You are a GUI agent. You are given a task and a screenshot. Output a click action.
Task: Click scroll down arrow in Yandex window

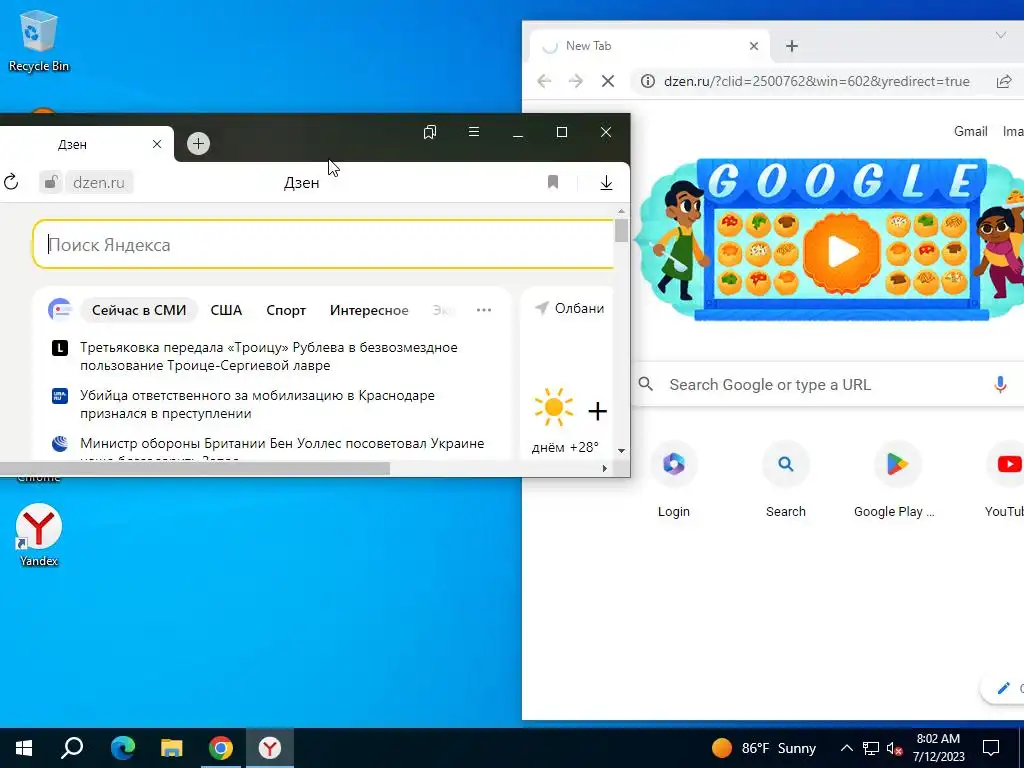click(x=621, y=451)
